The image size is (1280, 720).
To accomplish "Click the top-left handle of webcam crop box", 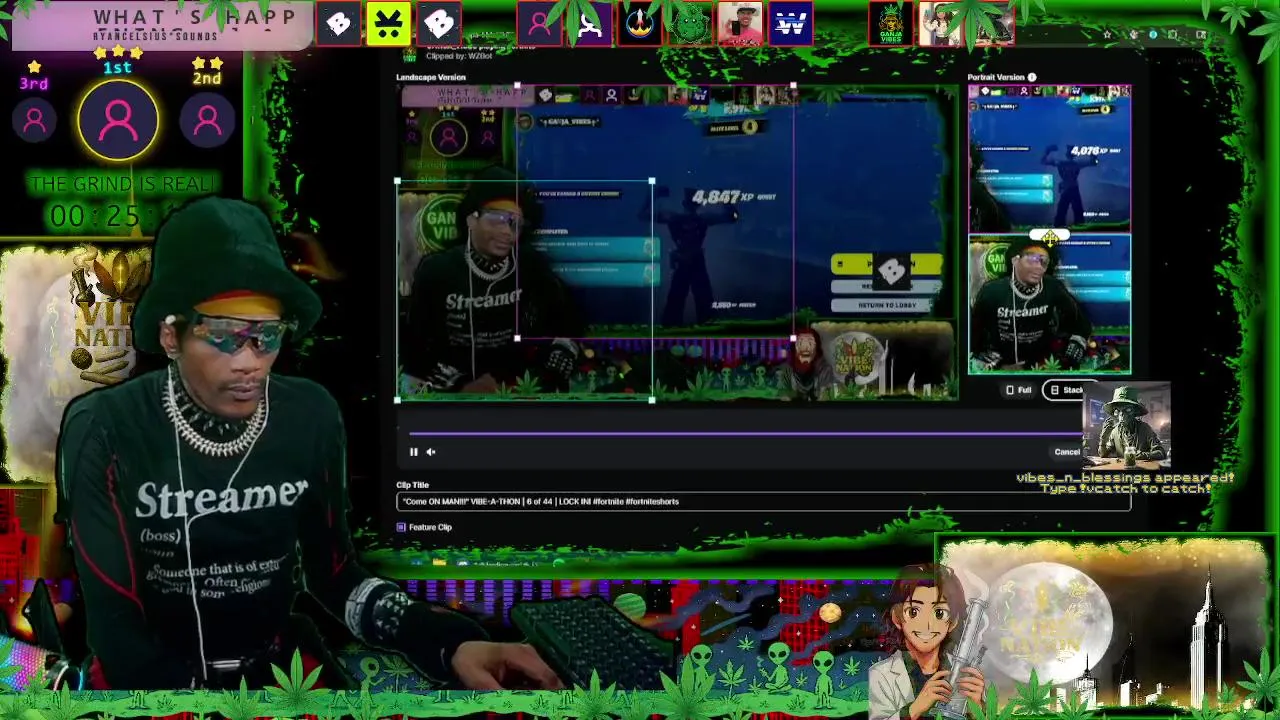I will (x=398, y=182).
